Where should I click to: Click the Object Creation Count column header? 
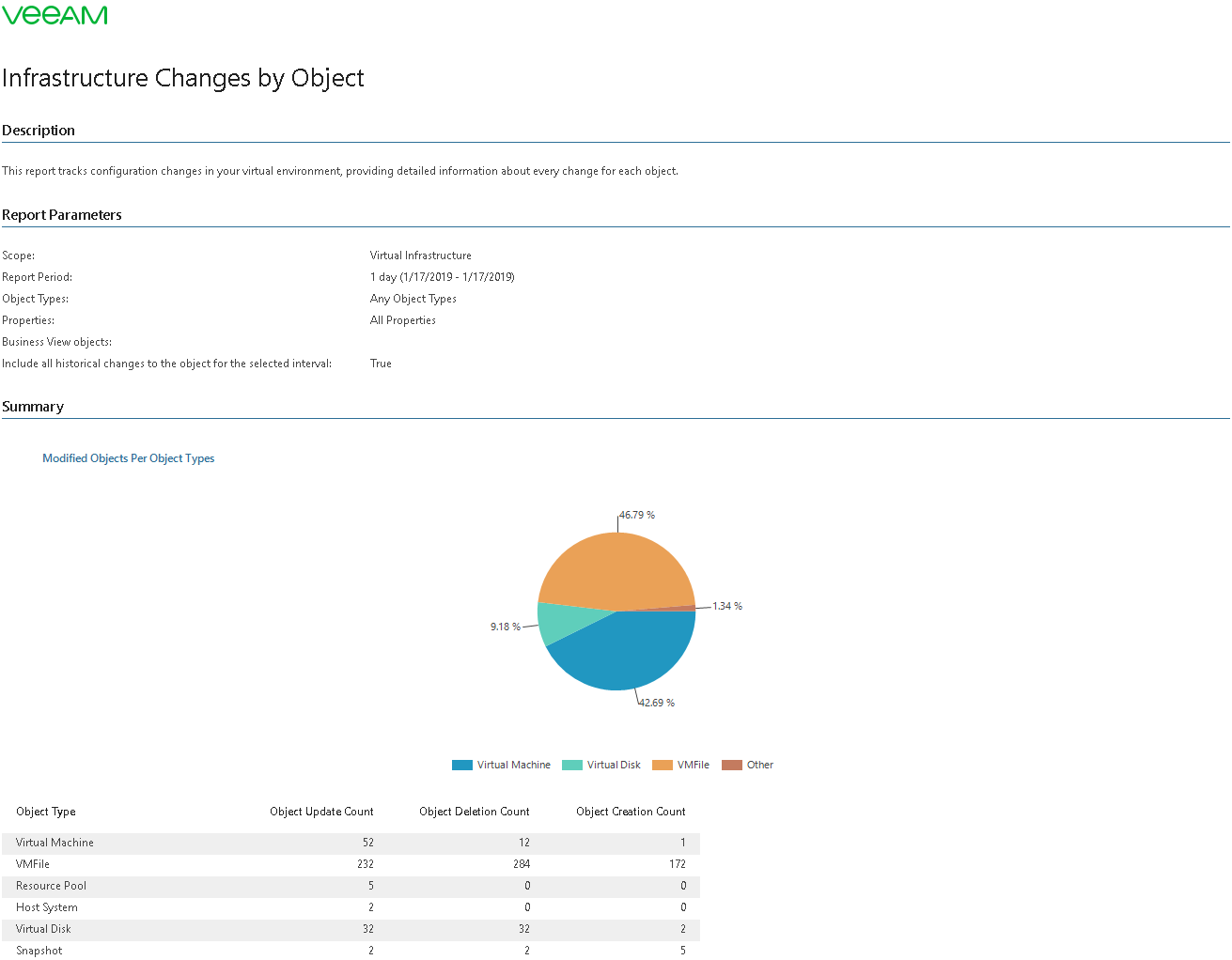[631, 812]
